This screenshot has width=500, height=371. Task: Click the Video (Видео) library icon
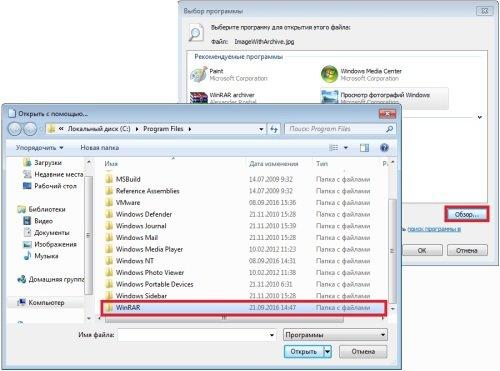click(27, 221)
